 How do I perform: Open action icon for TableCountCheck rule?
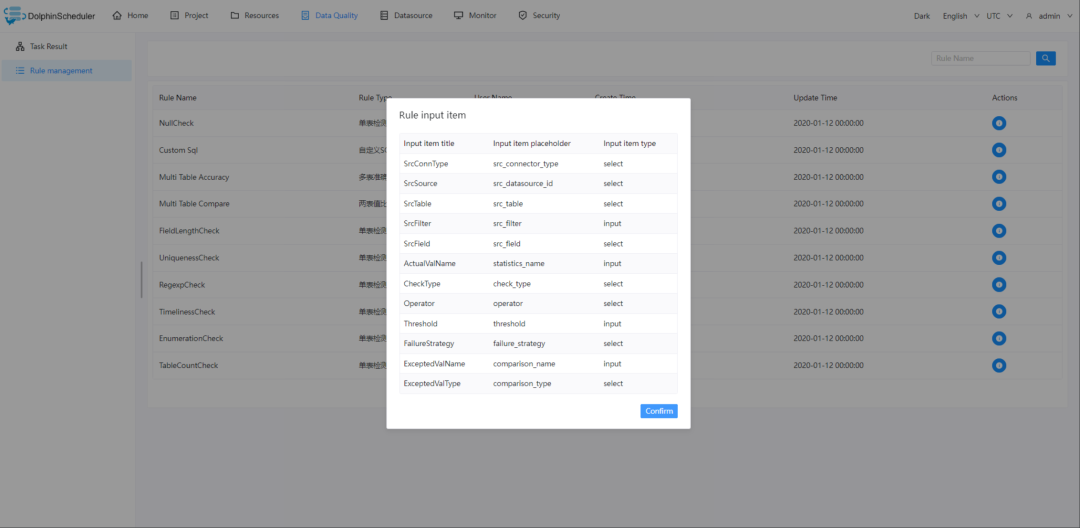pos(999,366)
